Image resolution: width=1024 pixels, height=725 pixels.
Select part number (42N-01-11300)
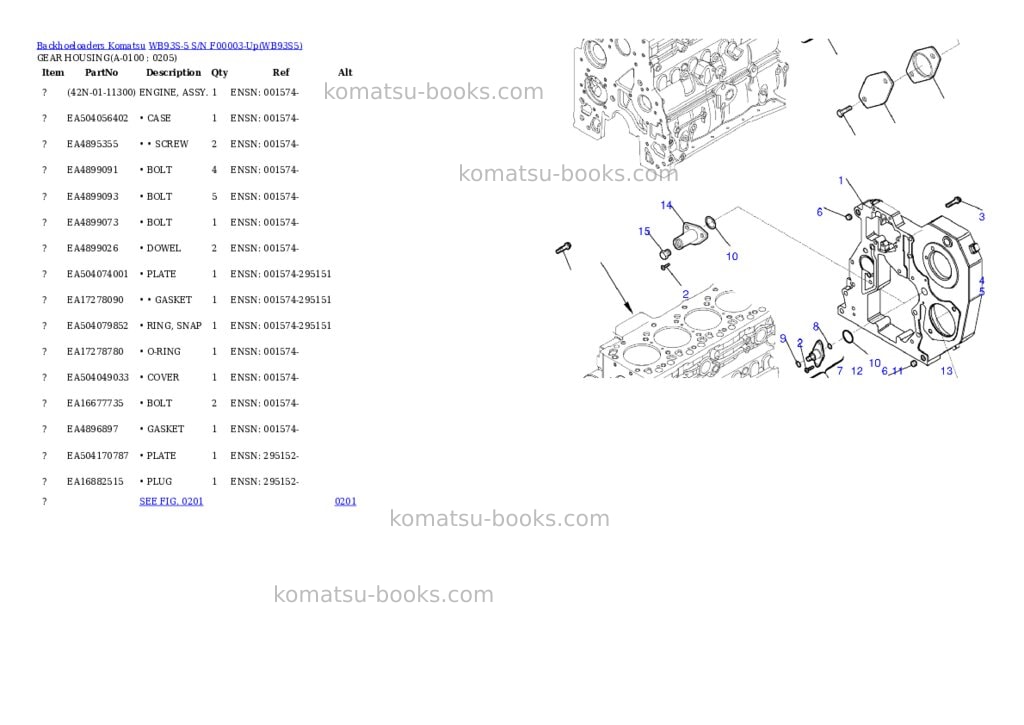pyautogui.click(x=101, y=93)
